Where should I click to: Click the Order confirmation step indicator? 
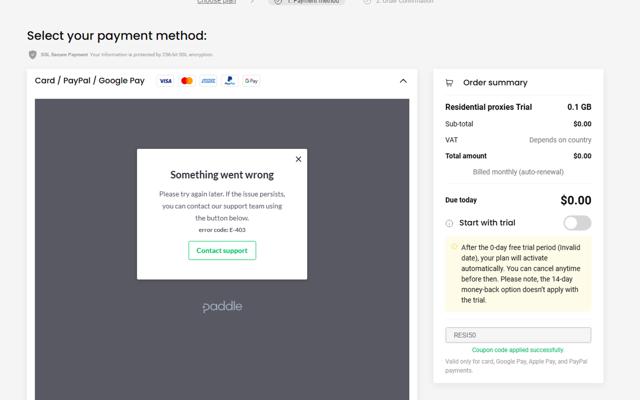(398, 2)
